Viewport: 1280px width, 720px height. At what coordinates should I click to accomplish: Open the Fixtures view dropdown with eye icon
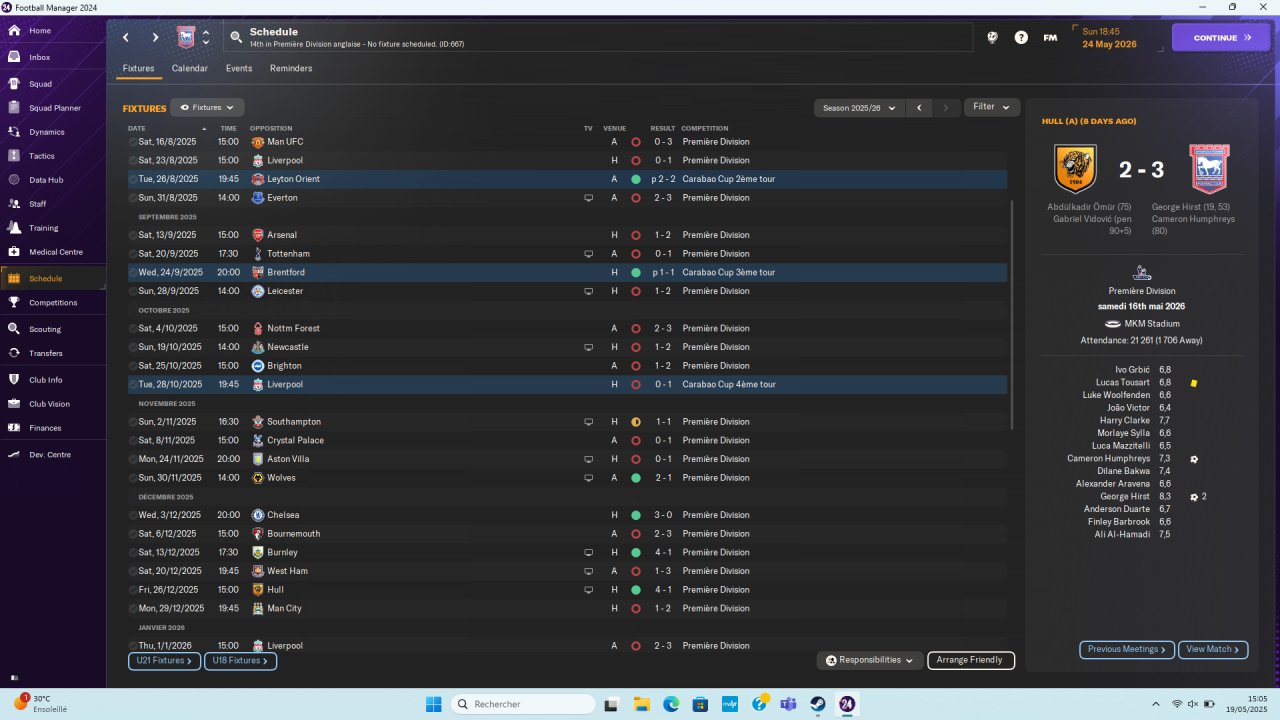coord(207,107)
